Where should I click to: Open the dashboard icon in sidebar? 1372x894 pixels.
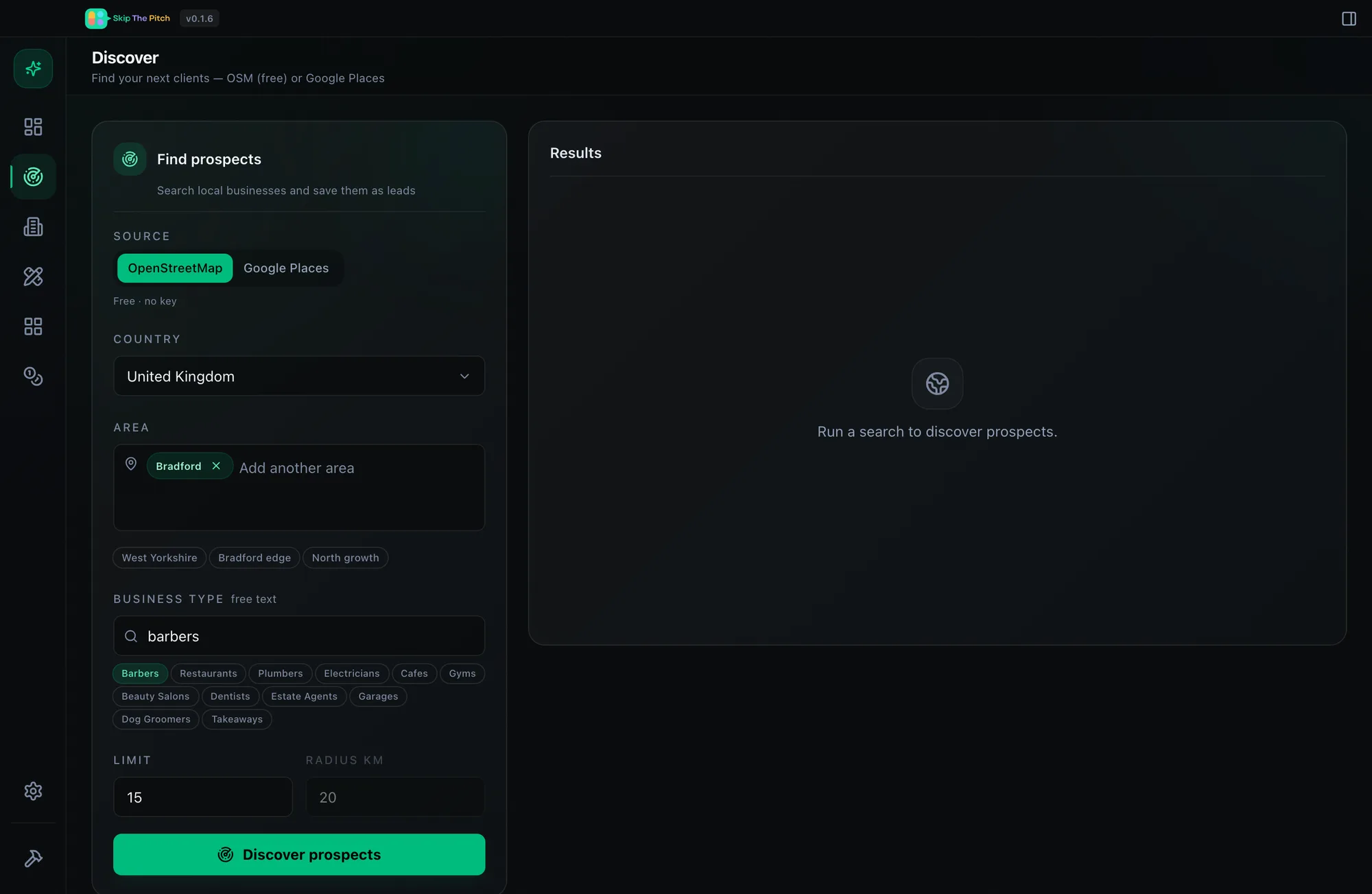coord(33,127)
